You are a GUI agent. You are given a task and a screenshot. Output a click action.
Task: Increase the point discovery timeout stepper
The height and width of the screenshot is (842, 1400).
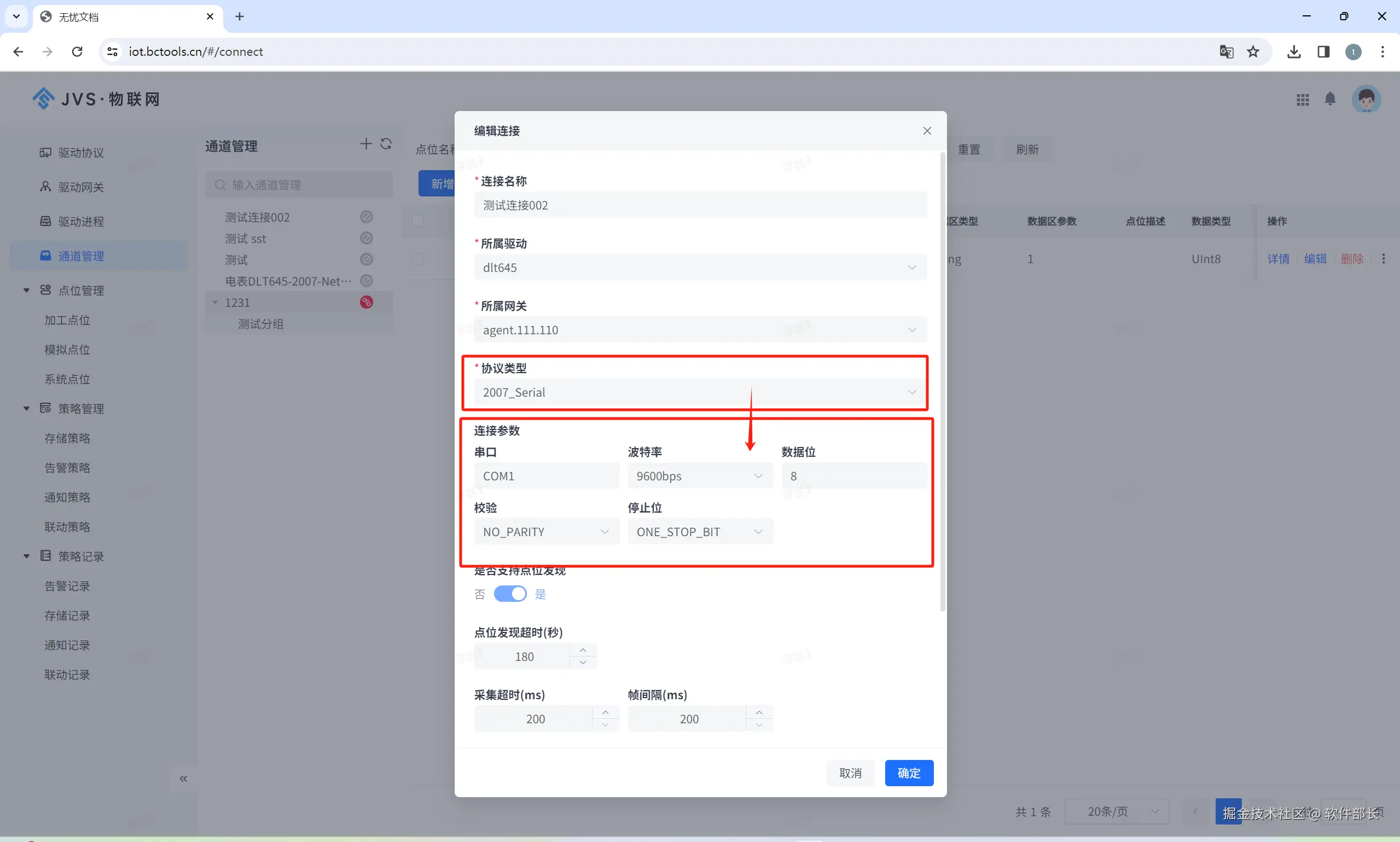point(583,650)
